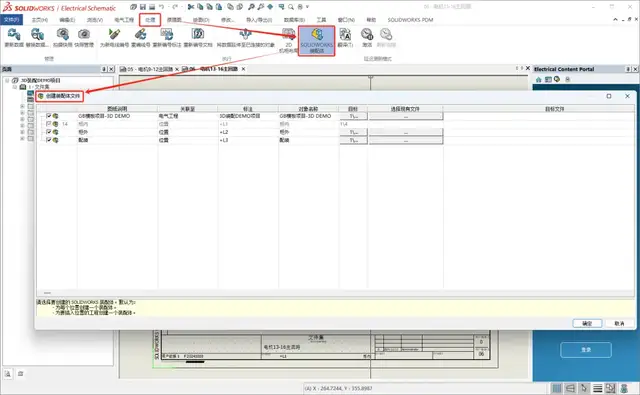Click the scissors cut icon in title toolbar
The height and width of the screenshot is (395, 640).
pos(191,7)
